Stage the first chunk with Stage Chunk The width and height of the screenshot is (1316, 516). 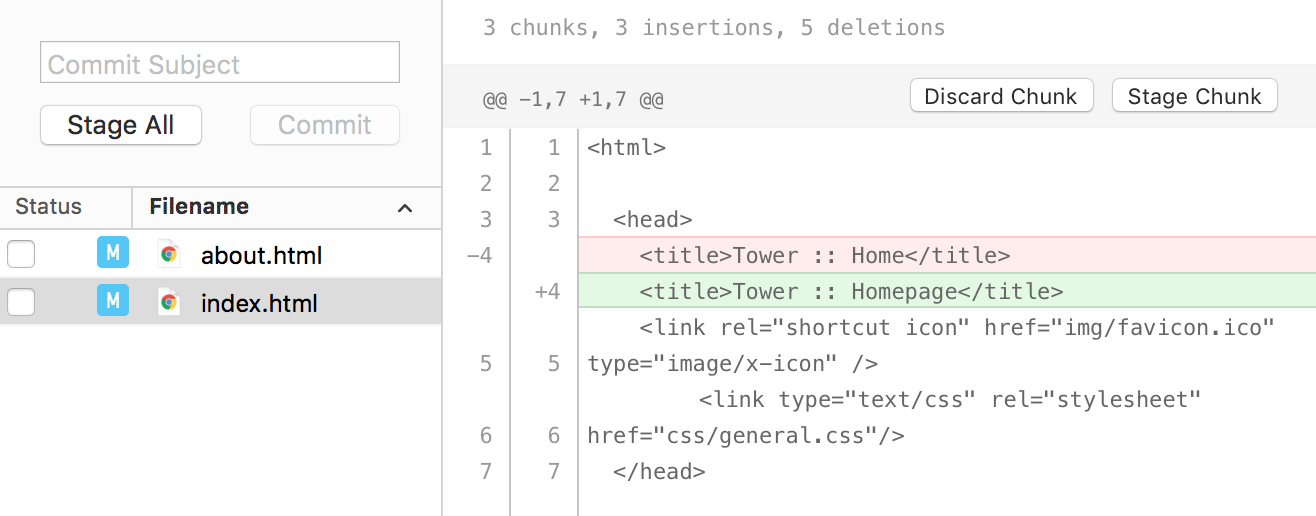point(1194,96)
